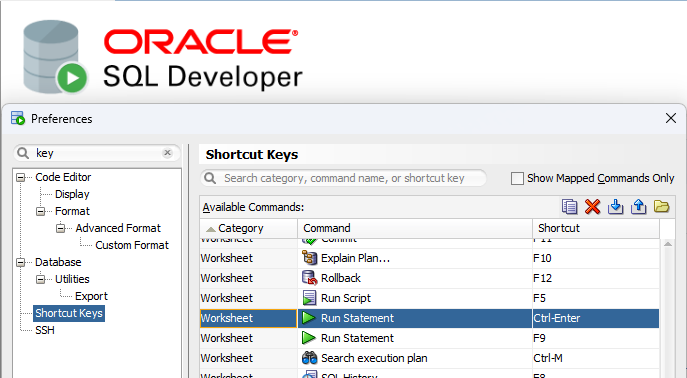Collapse the Format tree node

click(x=40, y=212)
